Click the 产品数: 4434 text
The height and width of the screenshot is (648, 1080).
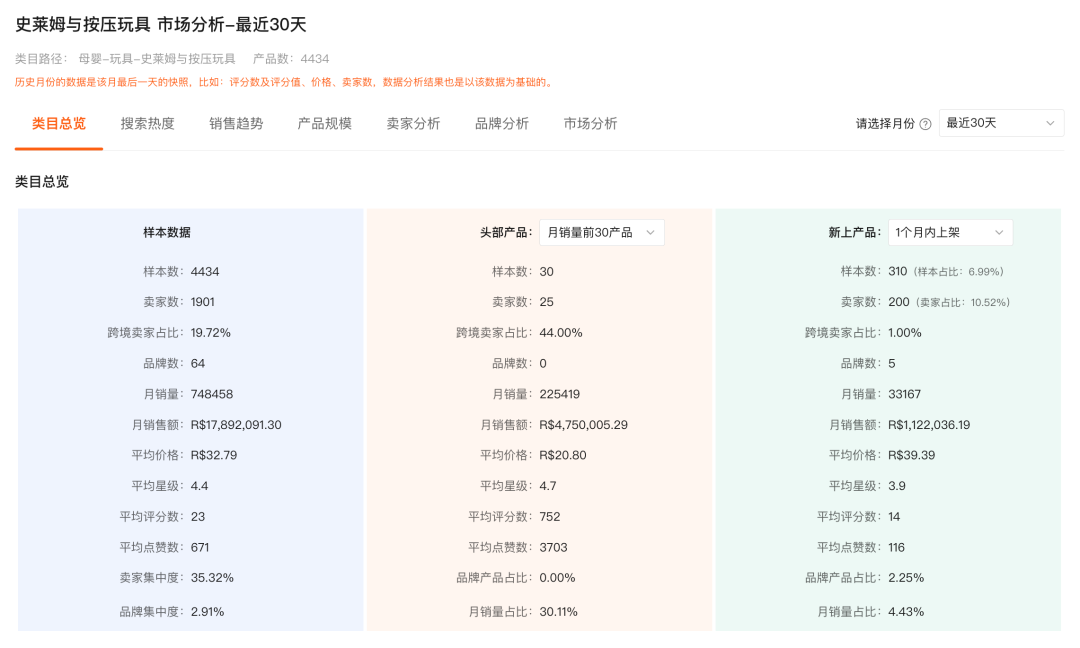[291, 59]
